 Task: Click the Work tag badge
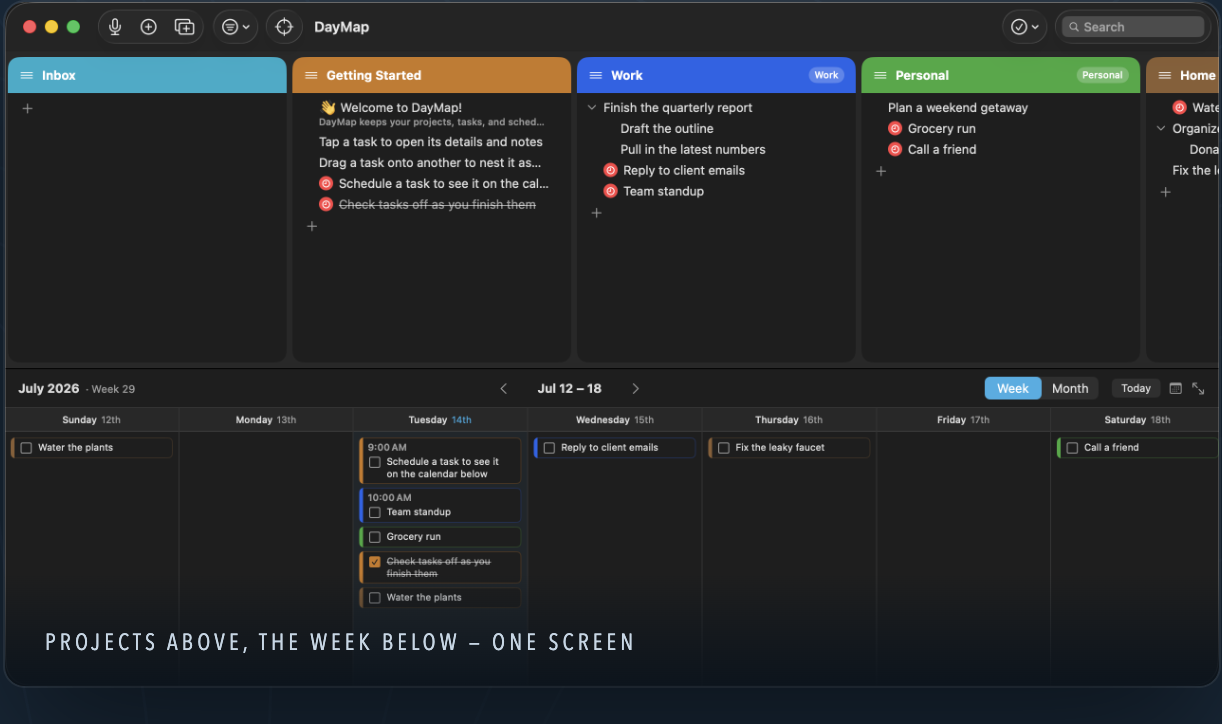click(826, 75)
